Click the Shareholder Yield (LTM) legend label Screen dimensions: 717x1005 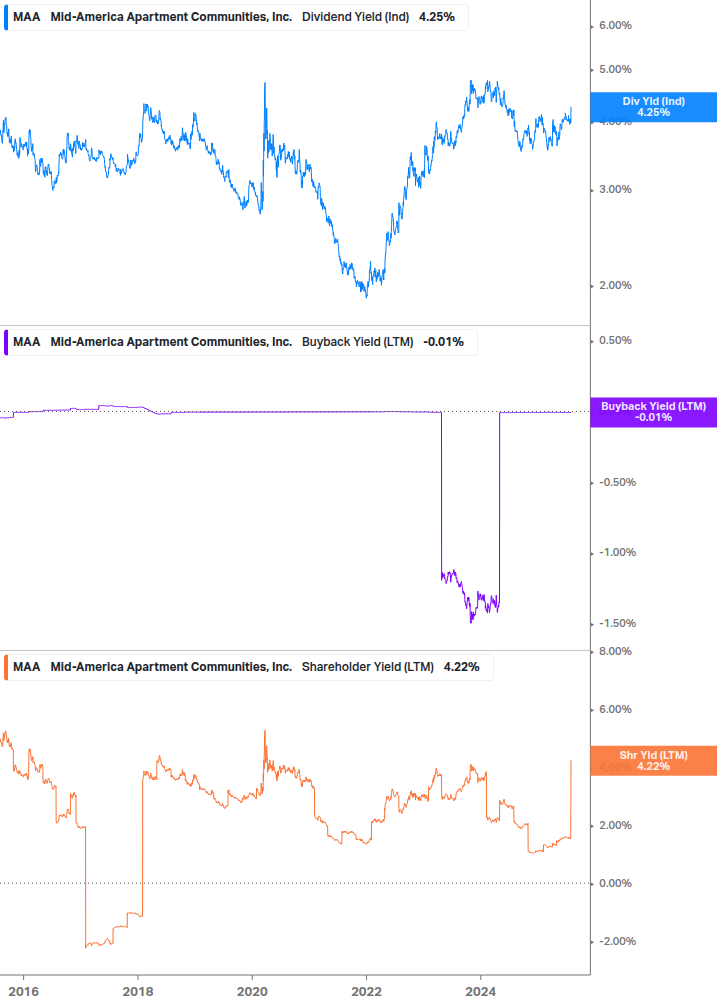[x=368, y=667]
